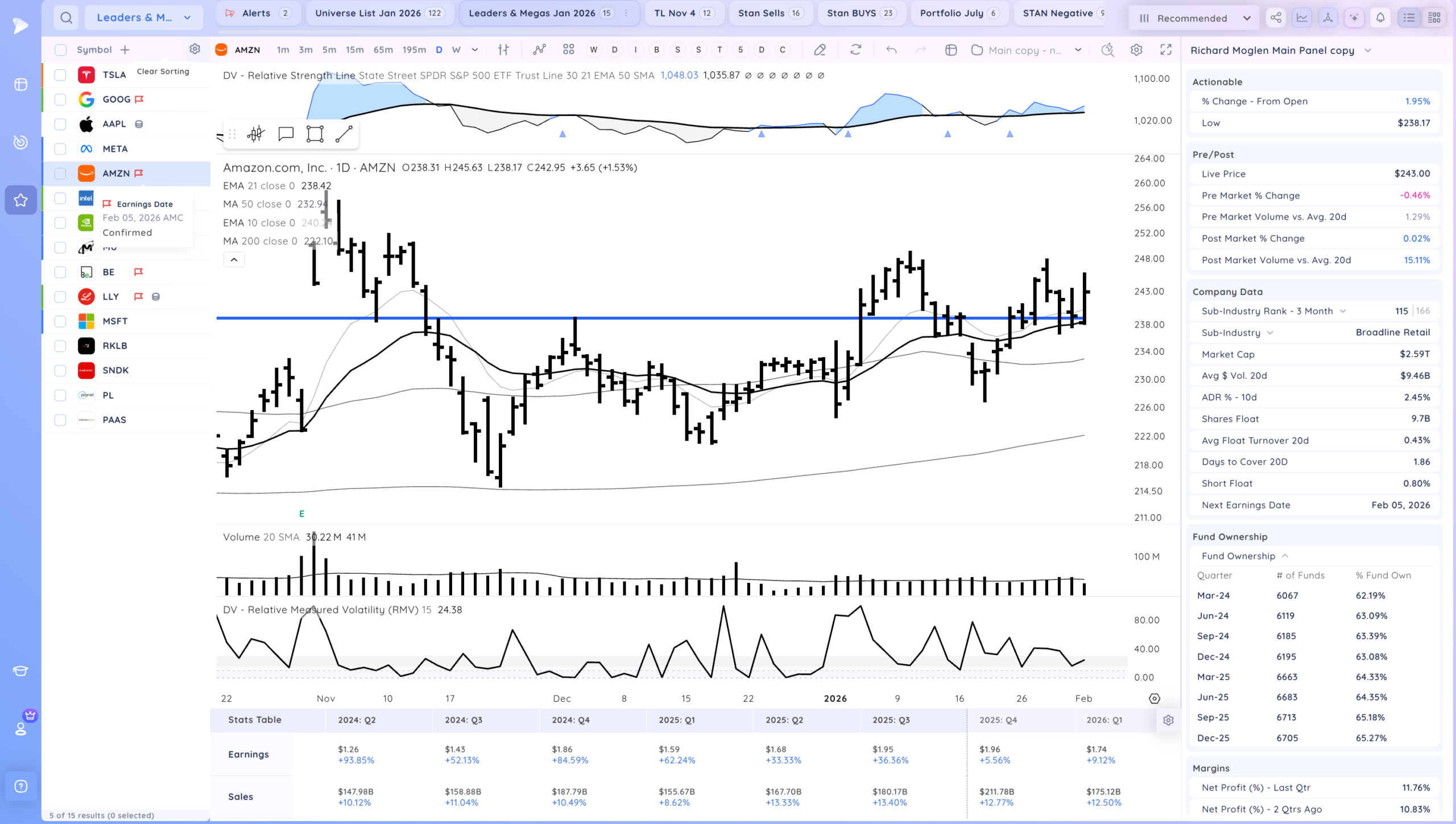
Task: Toggle the select-all Symbol checkbox
Action: [x=60, y=50]
